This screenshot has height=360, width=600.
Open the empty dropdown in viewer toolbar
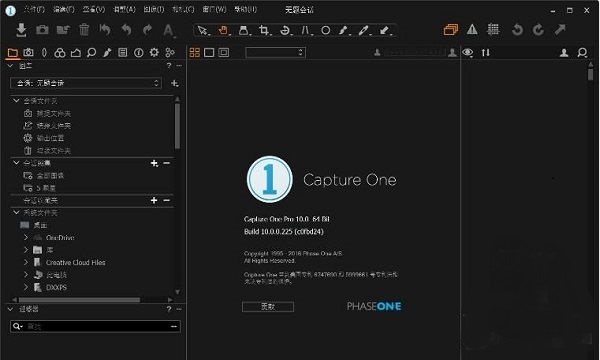click(x=275, y=52)
